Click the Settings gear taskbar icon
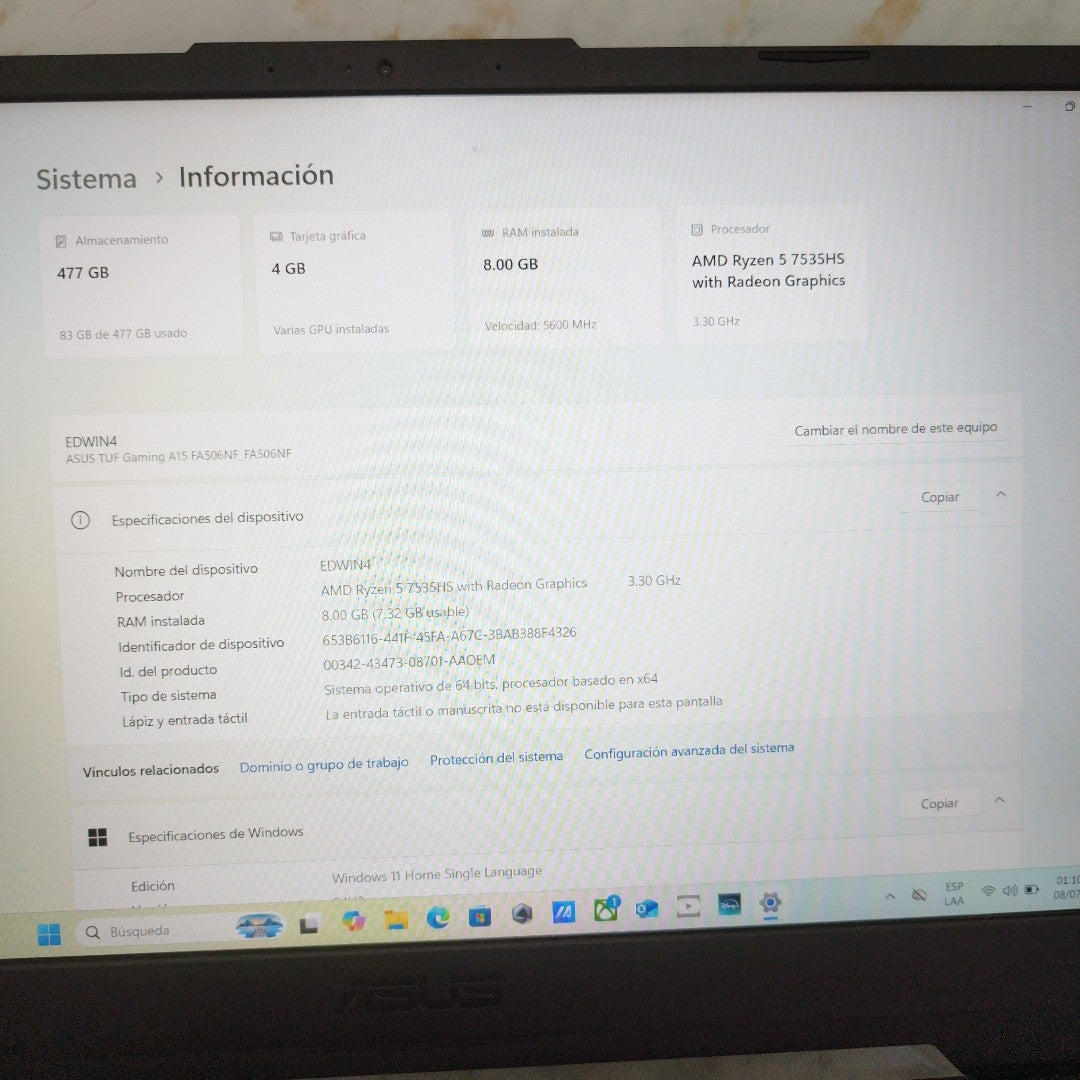Screen dimensions: 1080x1080 pyautogui.click(x=771, y=902)
